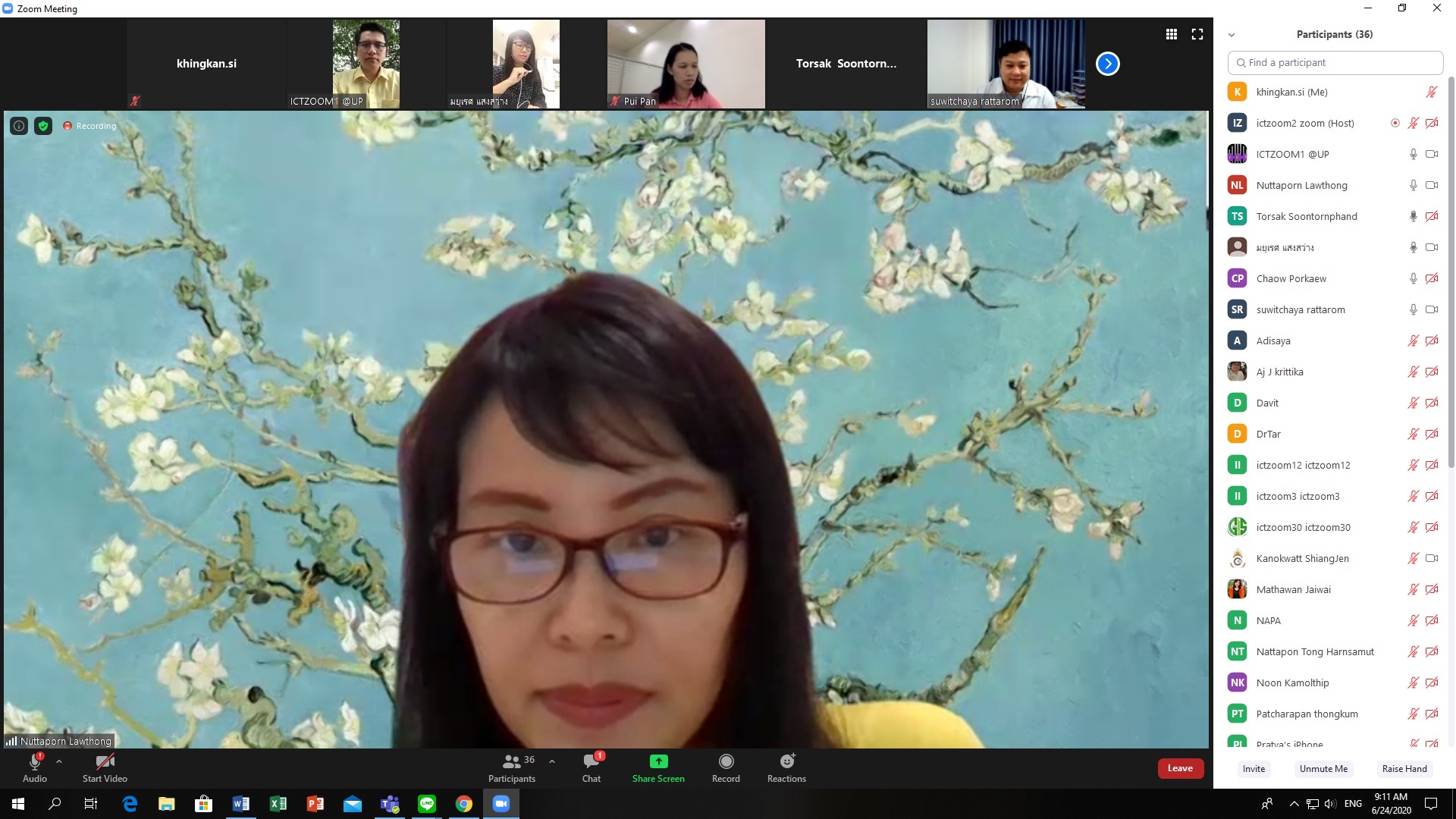Select Patcharapan thongkum participant row
This screenshot has width=1456, height=819.
click(1334, 714)
